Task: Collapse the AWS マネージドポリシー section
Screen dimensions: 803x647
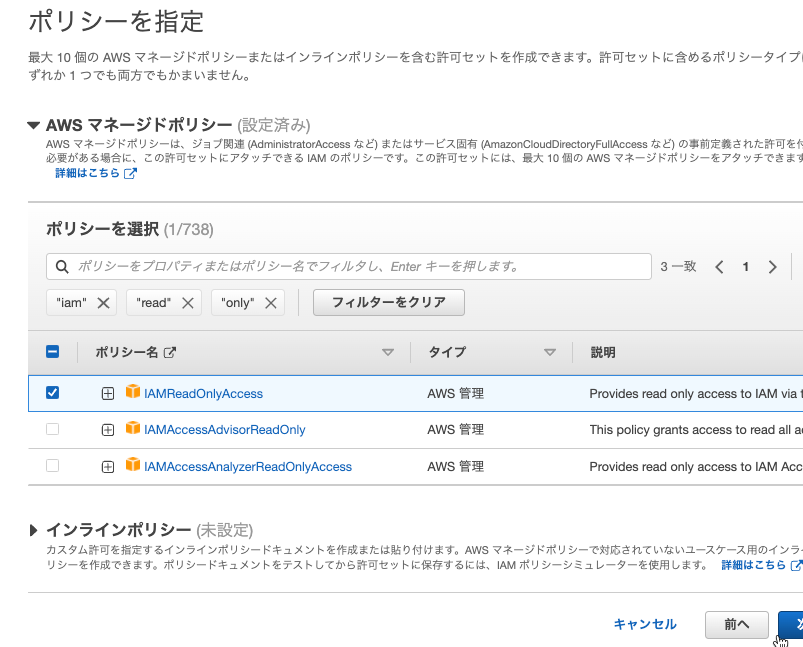Action: [x=33, y=124]
